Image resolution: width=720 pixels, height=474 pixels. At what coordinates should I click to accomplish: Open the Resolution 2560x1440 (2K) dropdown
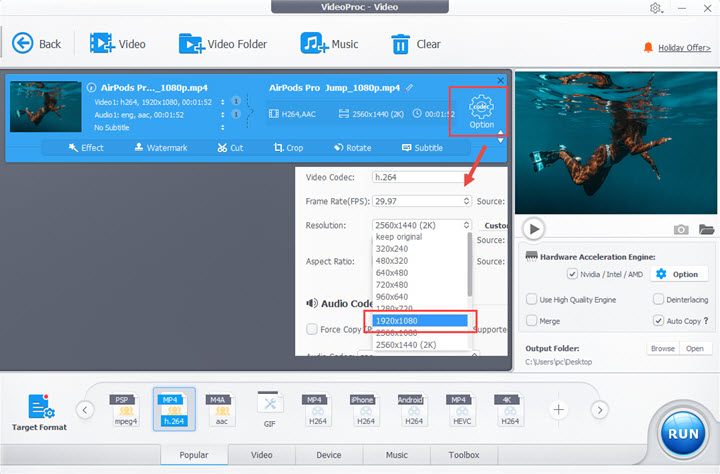(422, 225)
